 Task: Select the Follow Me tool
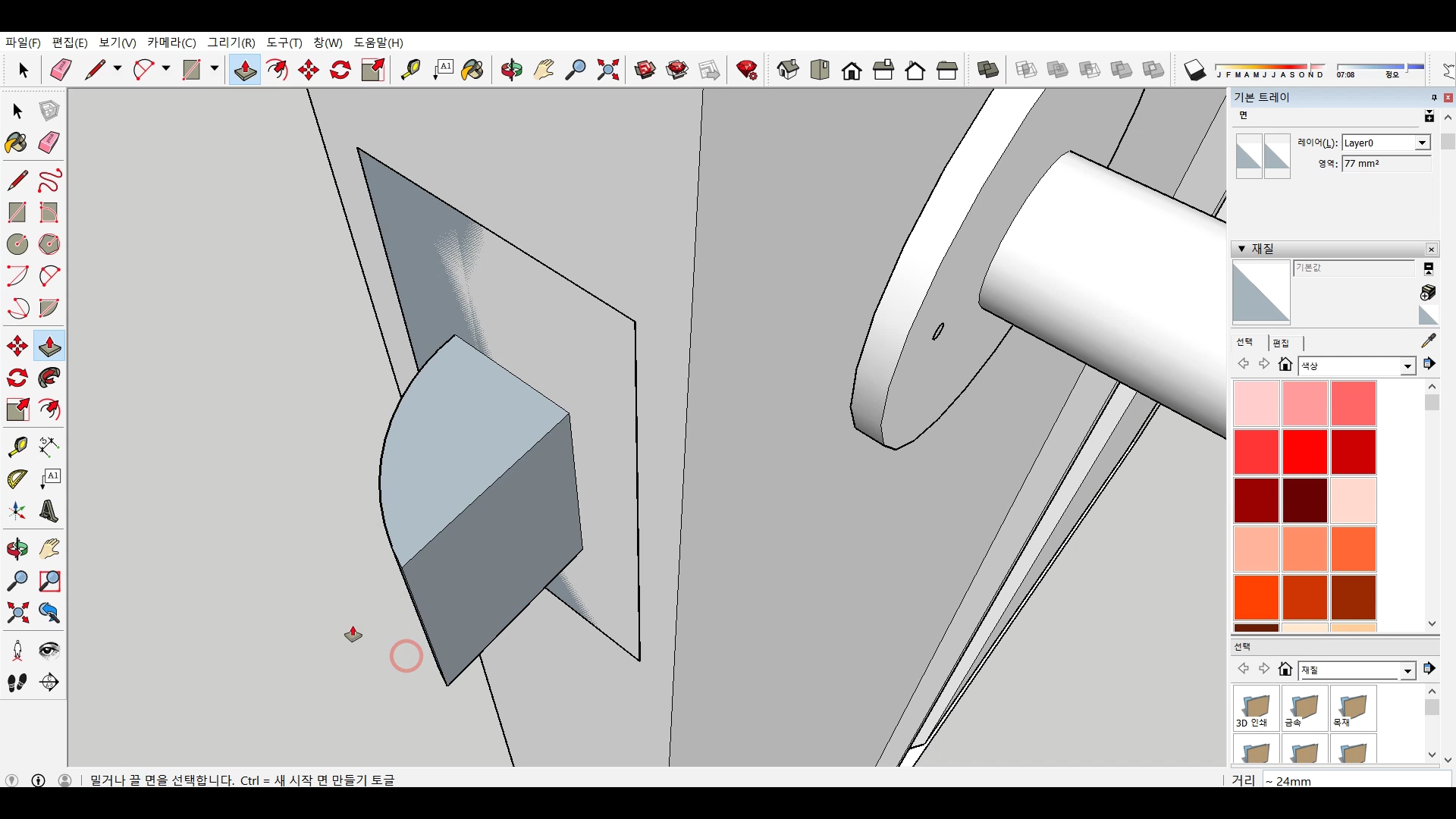point(49,378)
